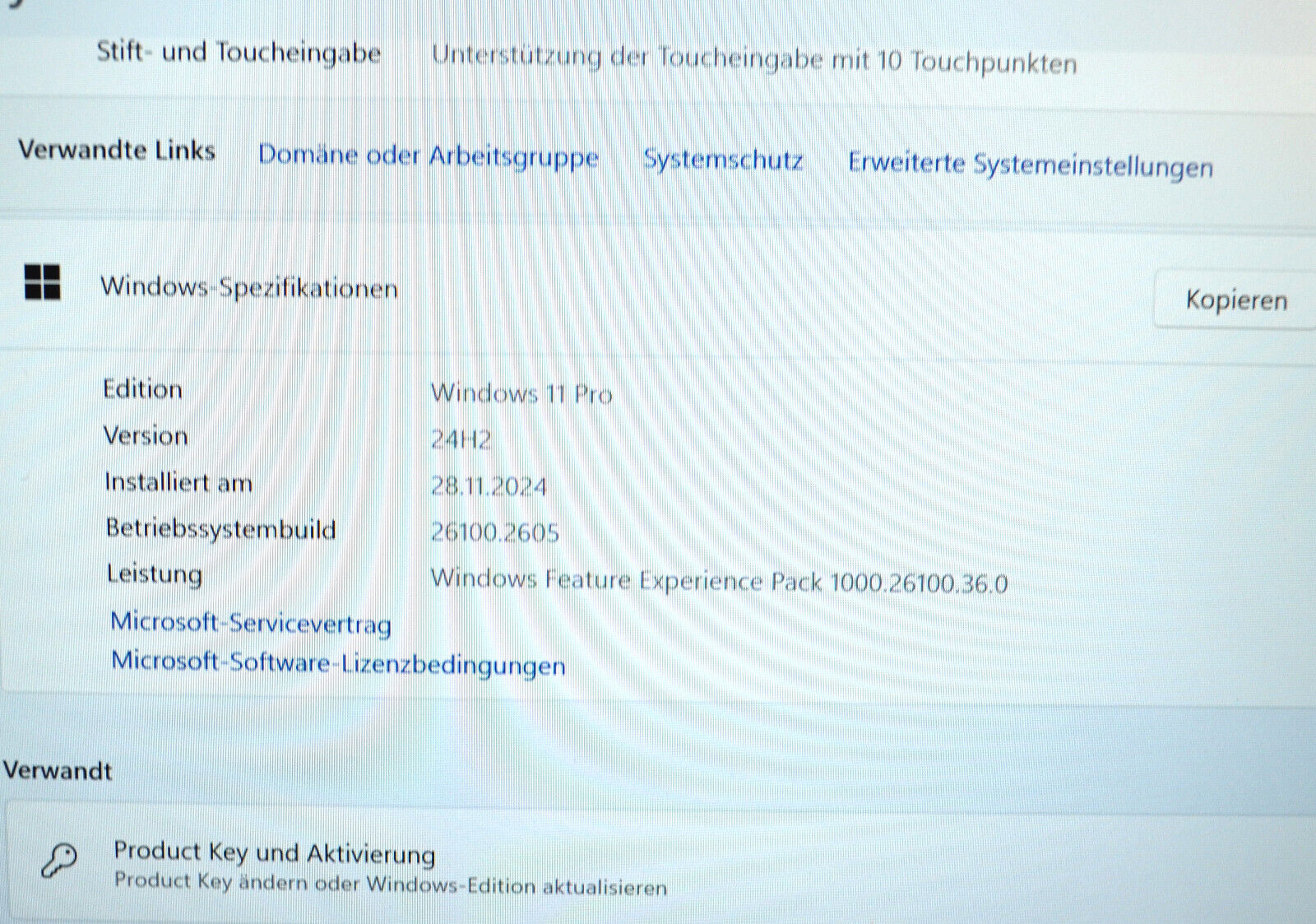
Task: Open the Microsoft-Software-Lizenzbedingungen link
Action: tap(338, 663)
